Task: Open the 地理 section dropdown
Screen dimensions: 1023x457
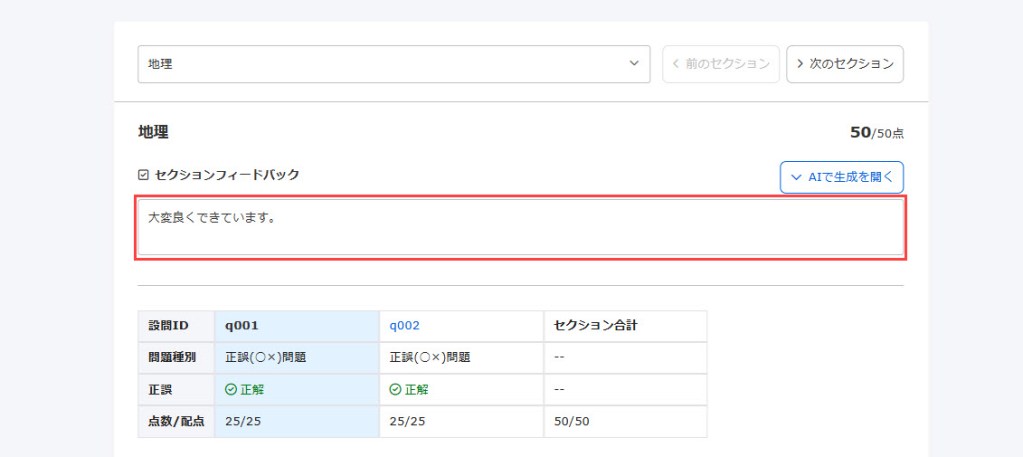Action: pos(393,64)
